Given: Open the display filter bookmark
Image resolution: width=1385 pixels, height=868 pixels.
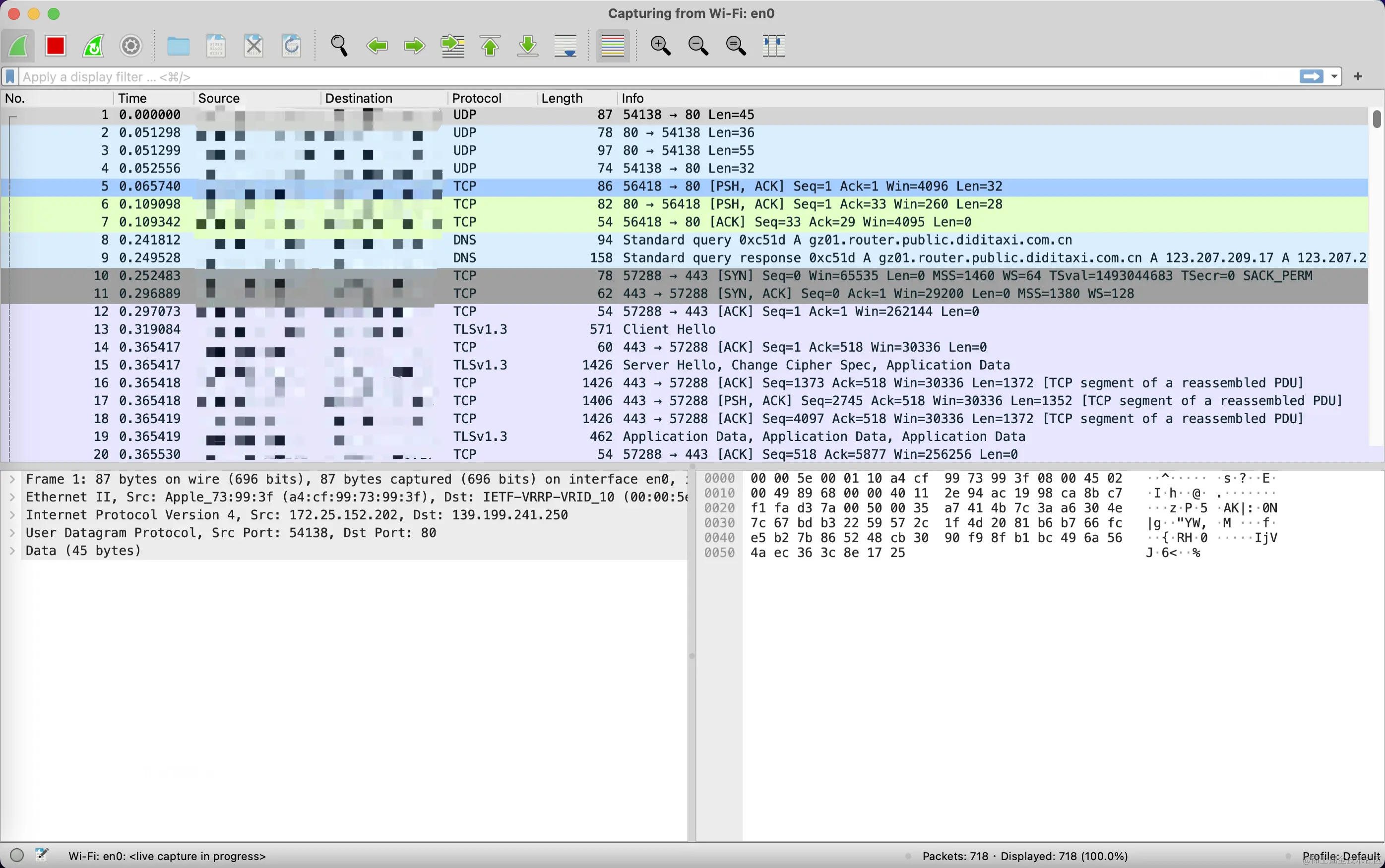Looking at the screenshot, I should coord(10,76).
